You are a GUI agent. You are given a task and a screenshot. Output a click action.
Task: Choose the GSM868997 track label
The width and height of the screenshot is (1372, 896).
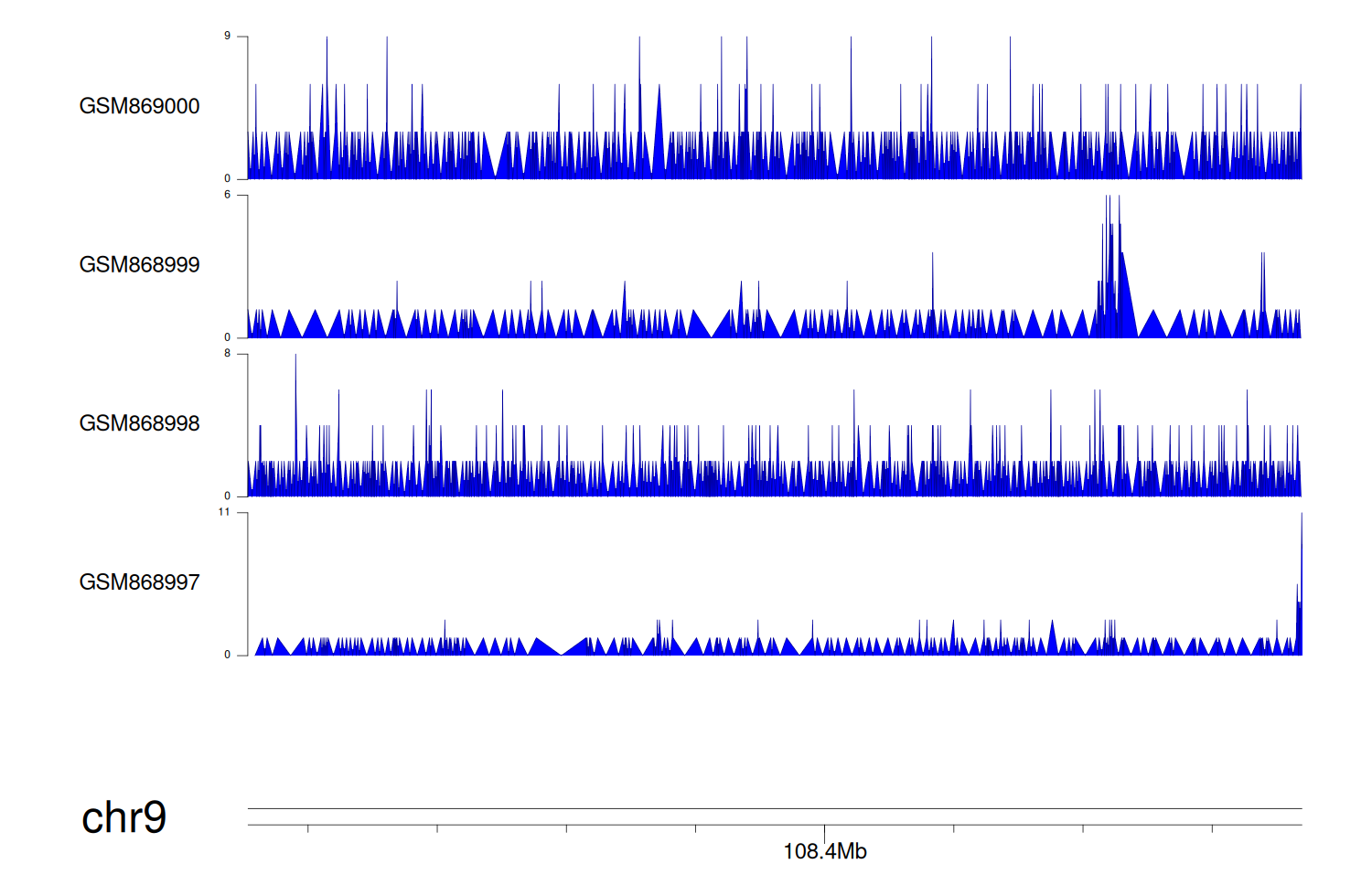(139, 582)
